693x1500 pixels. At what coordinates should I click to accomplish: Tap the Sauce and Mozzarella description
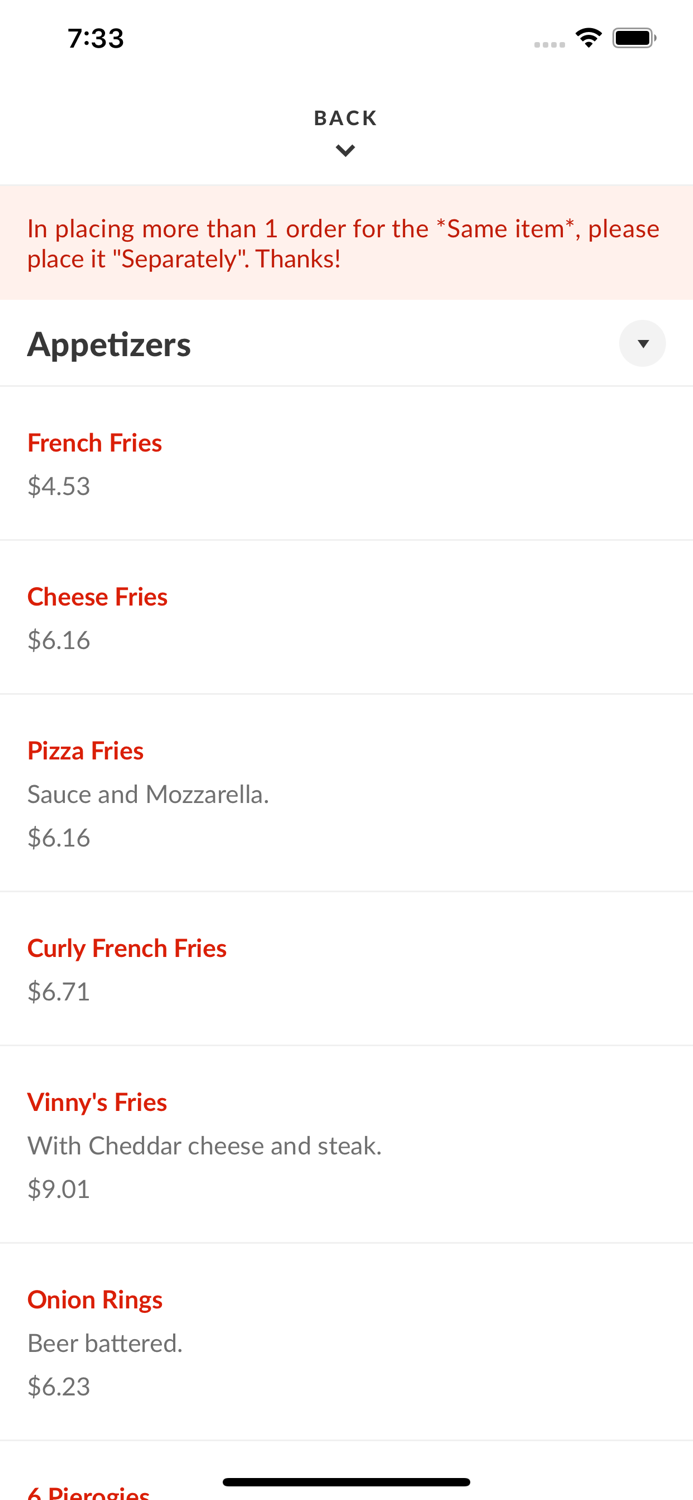148,794
